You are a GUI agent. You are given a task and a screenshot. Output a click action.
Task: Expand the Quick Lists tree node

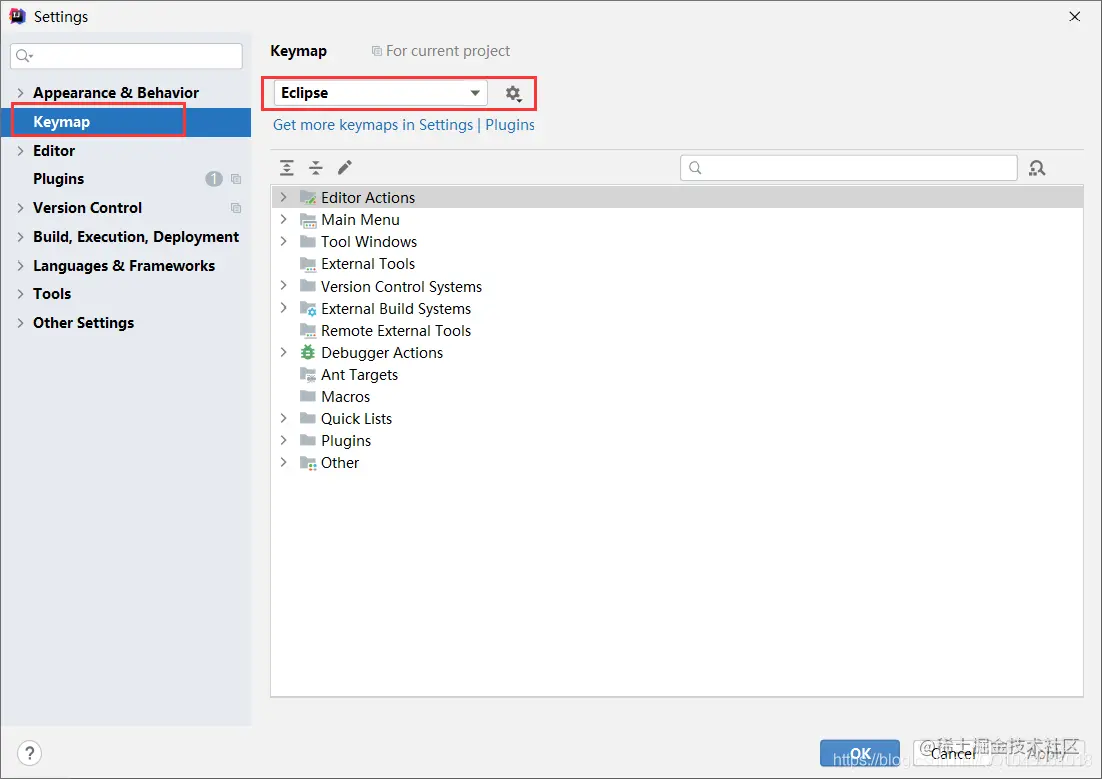283,418
